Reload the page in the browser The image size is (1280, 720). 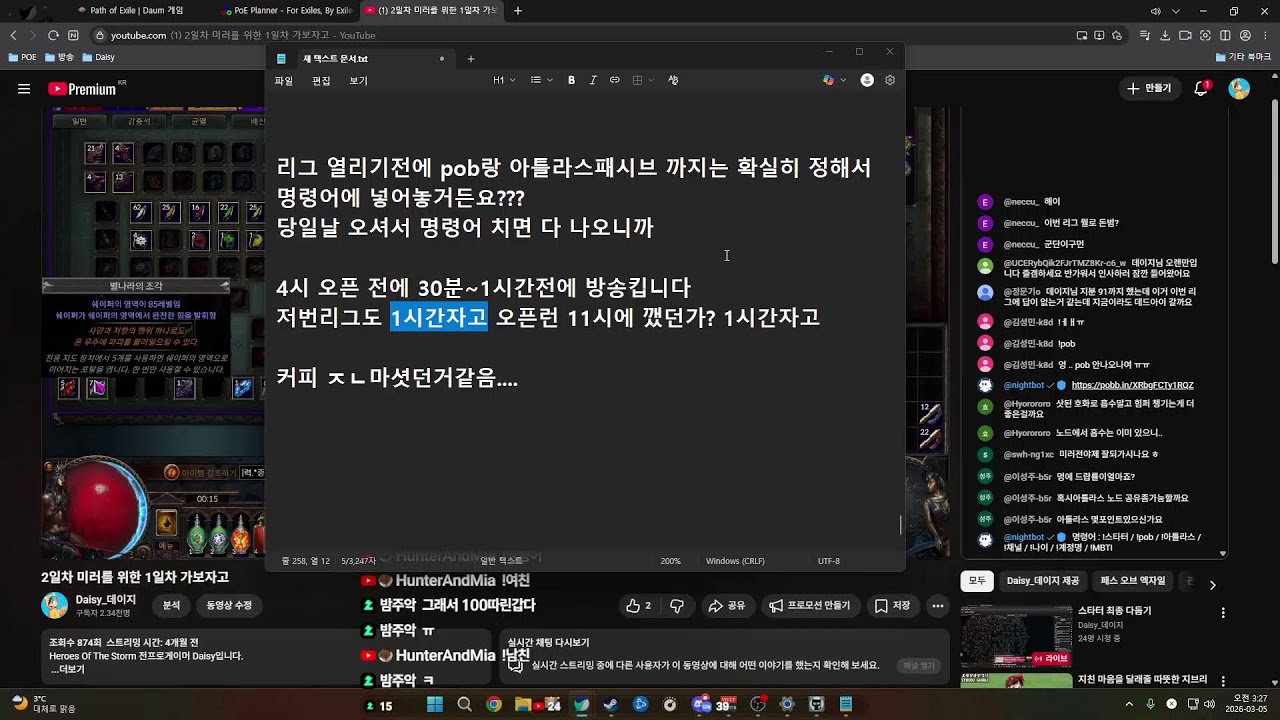[x=53, y=35]
